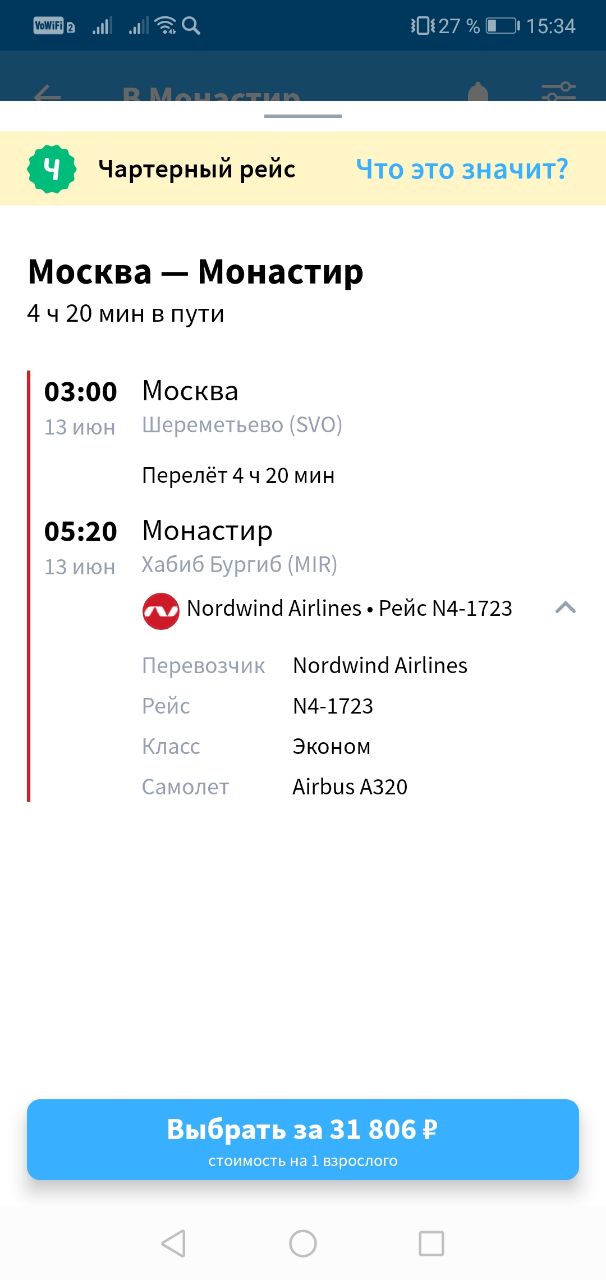Screen dimensions: 606x1280
Task: Collapse the Nordwind Airlines flight N4-1723 row
Action: [x=360, y=609]
